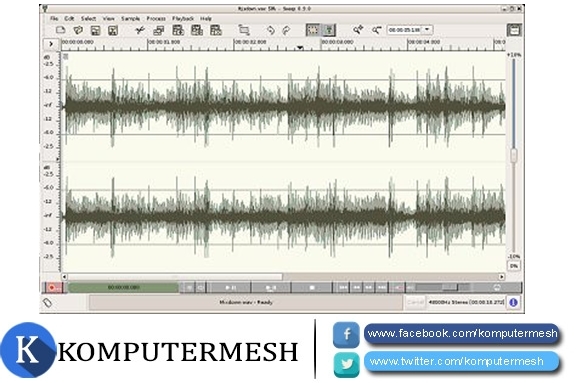
Task: Click the Paste crossfade toolbar icon
Action: click(x=216, y=30)
